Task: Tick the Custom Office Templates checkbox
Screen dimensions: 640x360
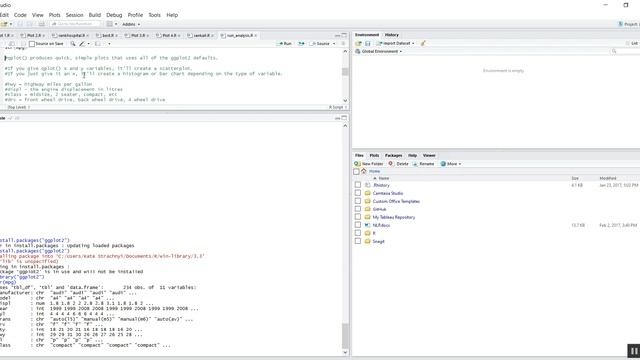Action: coord(358,201)
